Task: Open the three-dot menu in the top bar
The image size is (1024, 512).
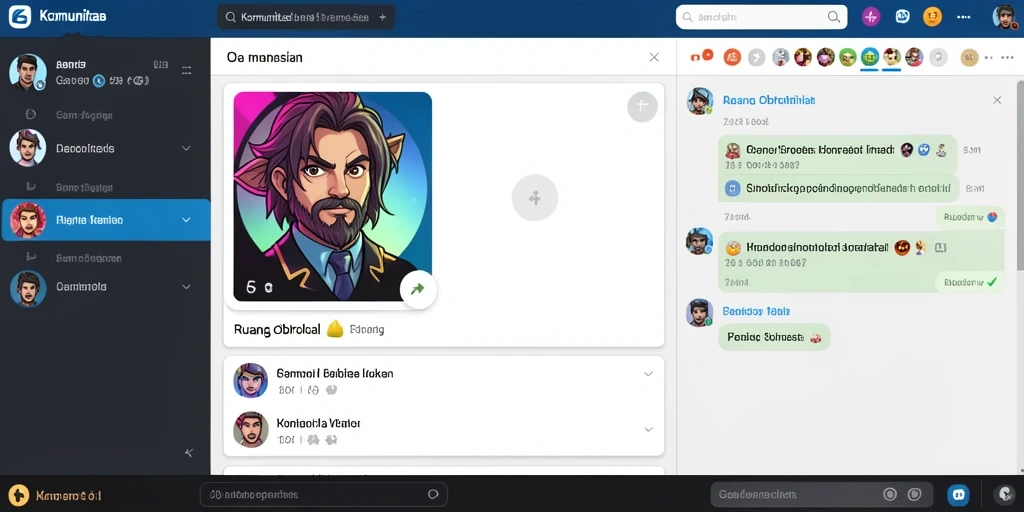Action: (964, 17)
